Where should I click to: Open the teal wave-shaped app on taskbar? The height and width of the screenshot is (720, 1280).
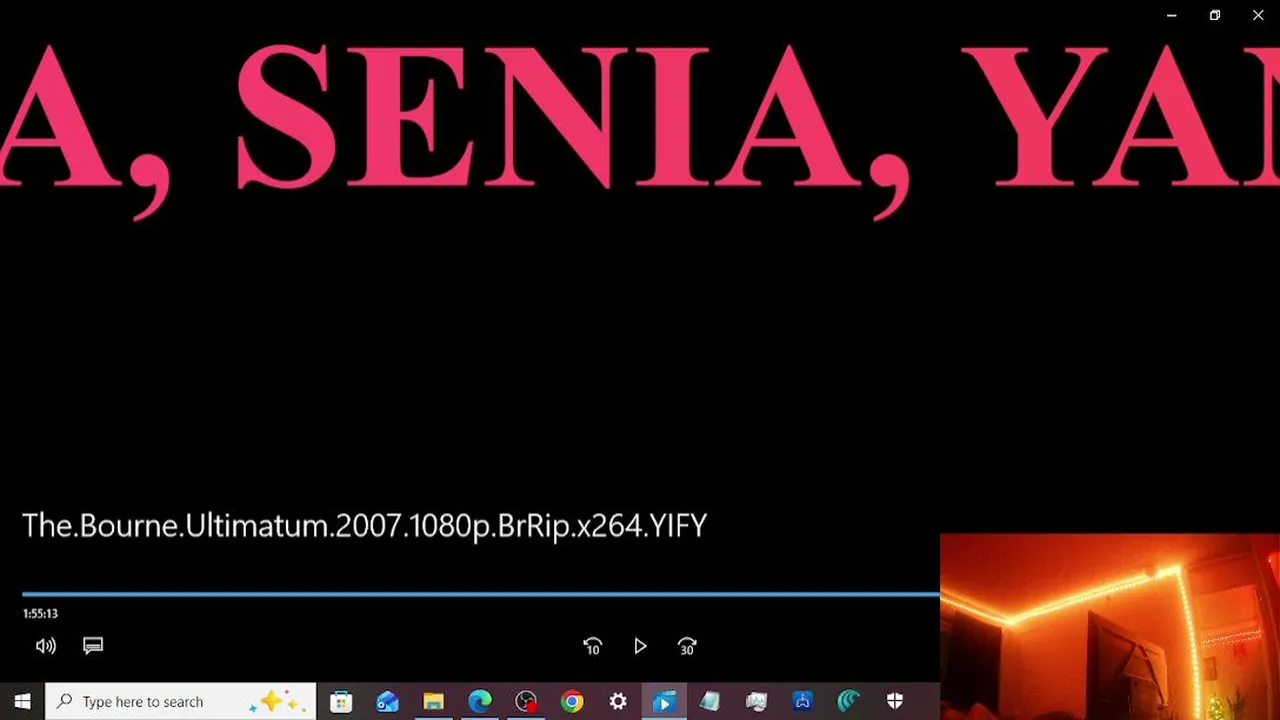click(849, 701)
